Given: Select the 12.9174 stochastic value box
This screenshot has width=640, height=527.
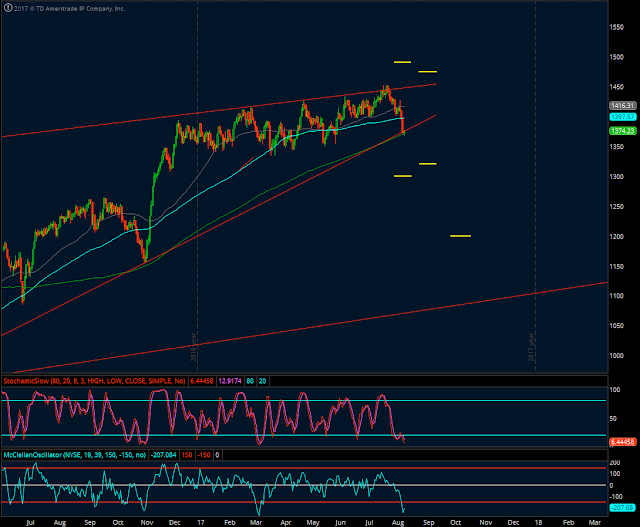Looking at the screenshot, I should pos(230,381).
